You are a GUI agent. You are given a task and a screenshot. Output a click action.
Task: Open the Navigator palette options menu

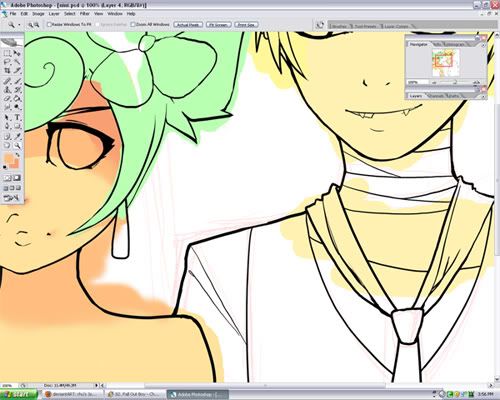pos(483,45)
